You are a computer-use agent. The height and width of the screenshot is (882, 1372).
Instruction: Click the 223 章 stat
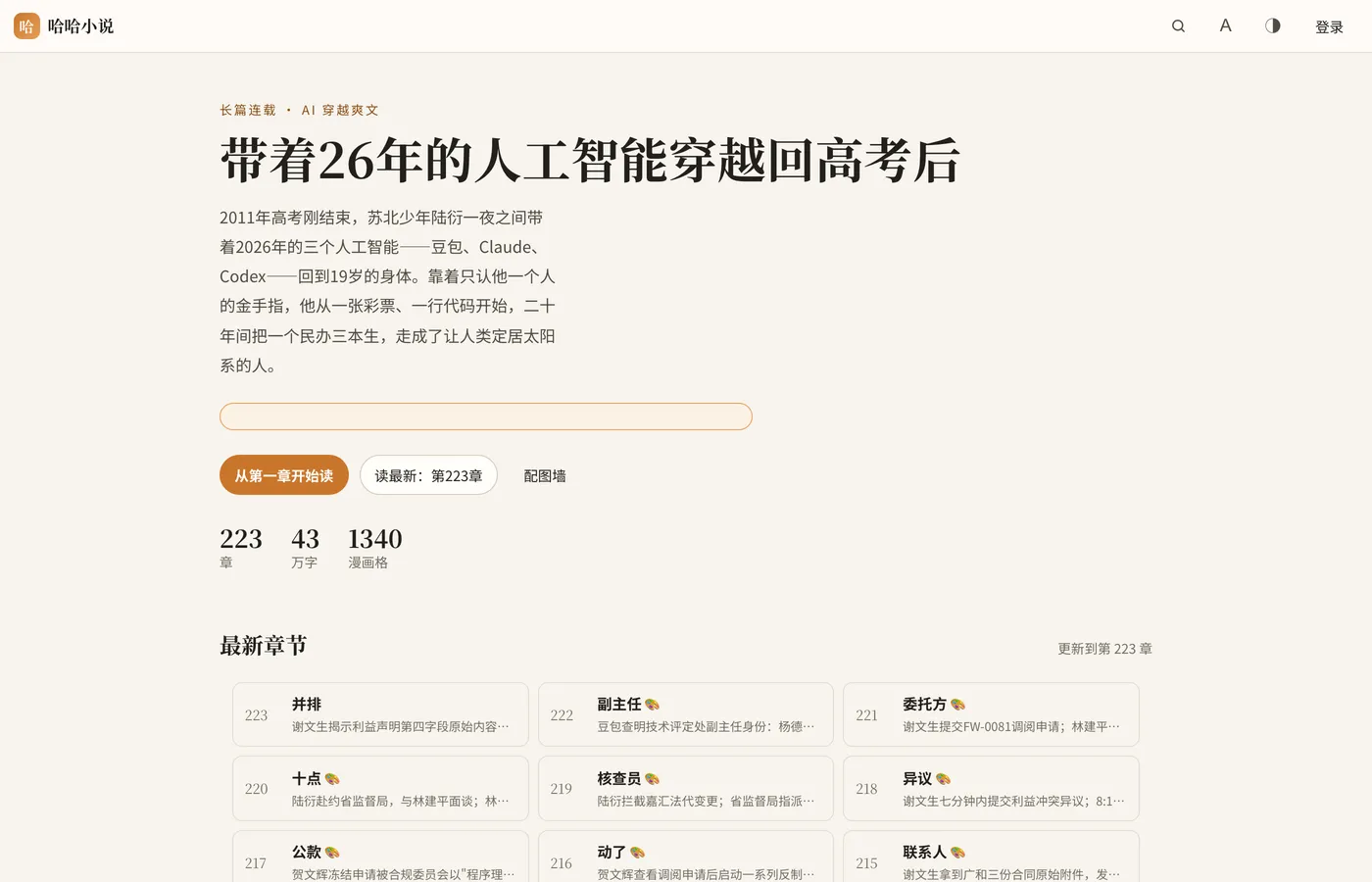(x=241, y=548)
